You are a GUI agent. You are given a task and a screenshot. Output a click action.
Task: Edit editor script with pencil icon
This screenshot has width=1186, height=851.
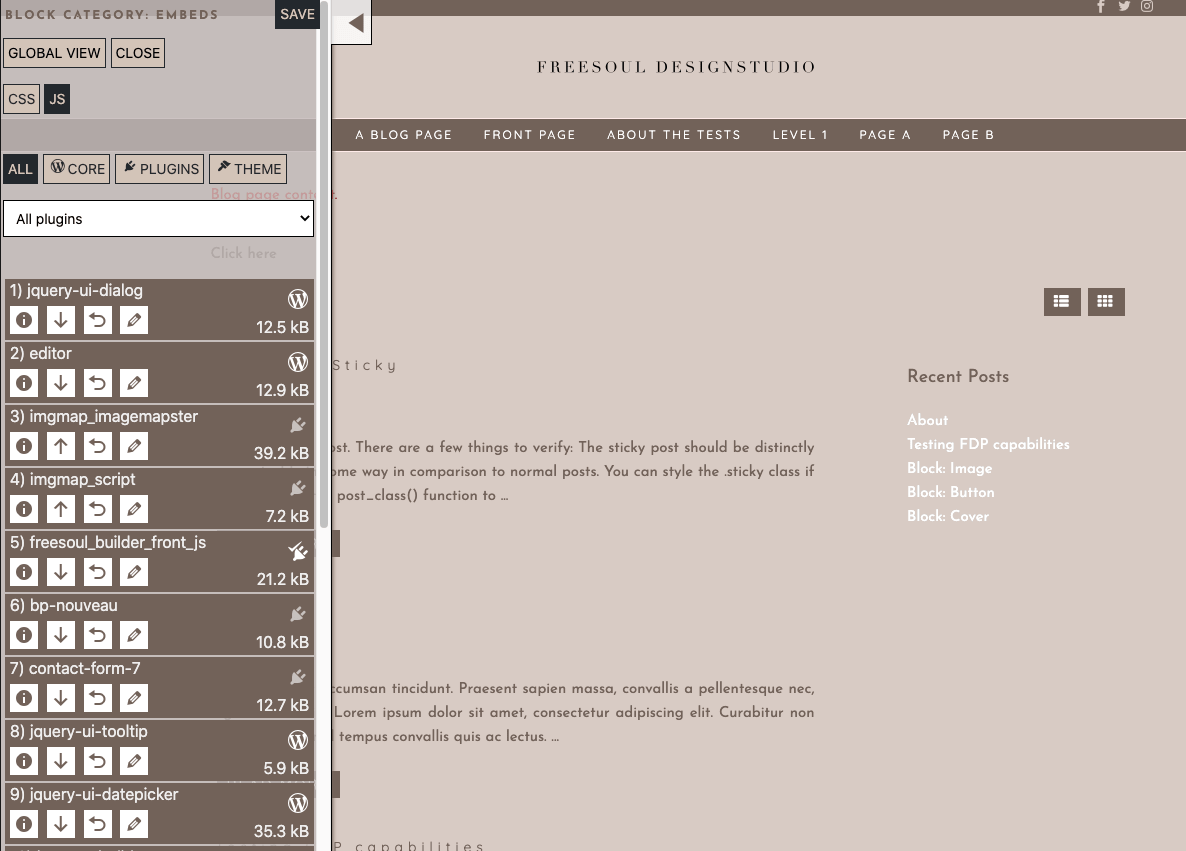[134, 383]
